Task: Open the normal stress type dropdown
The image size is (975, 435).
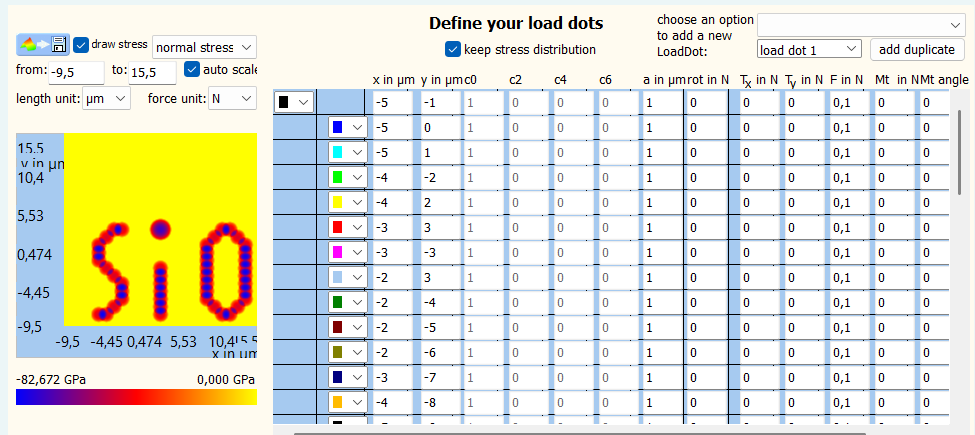Action: pyautogui.click(x=204, y=47)
